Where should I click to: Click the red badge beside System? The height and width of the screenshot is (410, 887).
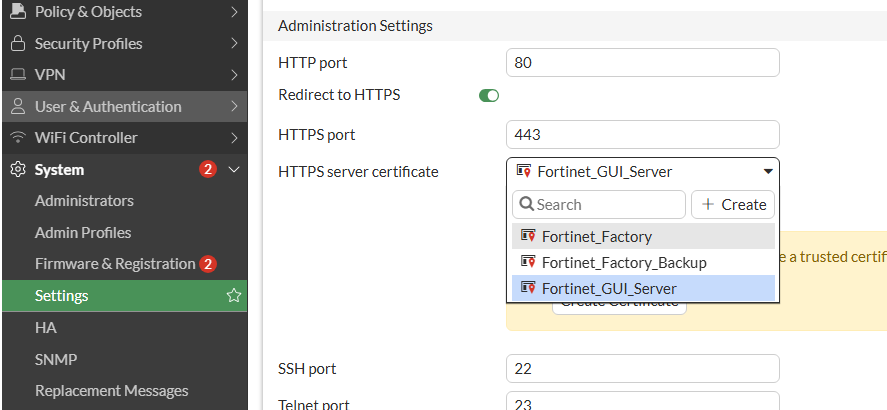tap(208, 170)
